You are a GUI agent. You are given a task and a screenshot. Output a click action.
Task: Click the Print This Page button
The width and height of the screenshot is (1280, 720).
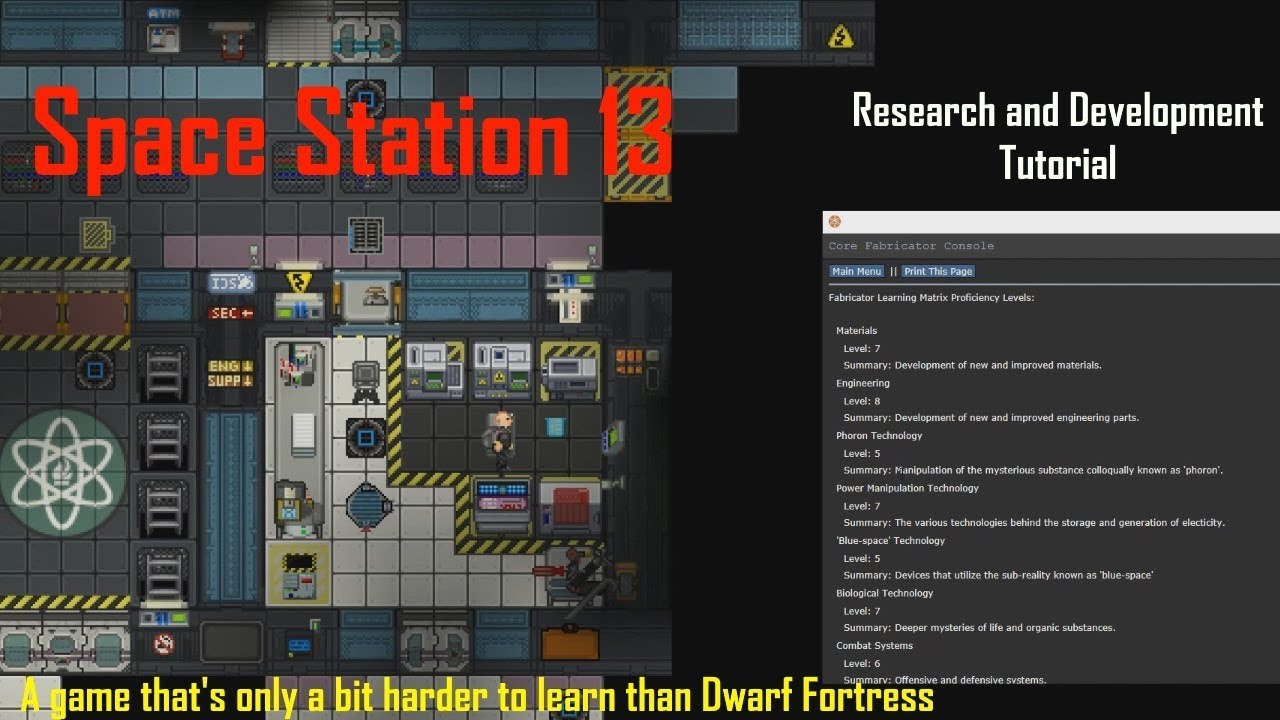[x=938, y=271]
